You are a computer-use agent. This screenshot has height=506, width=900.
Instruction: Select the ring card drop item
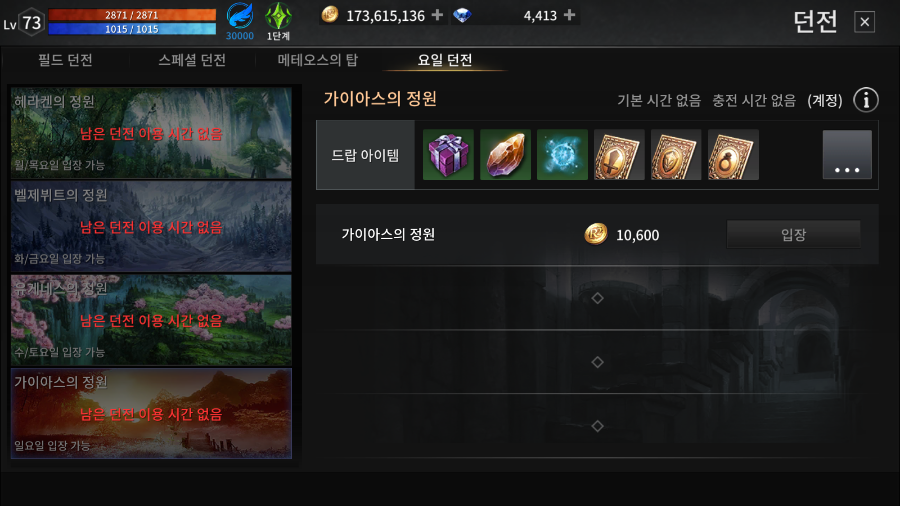coord(733,154)
